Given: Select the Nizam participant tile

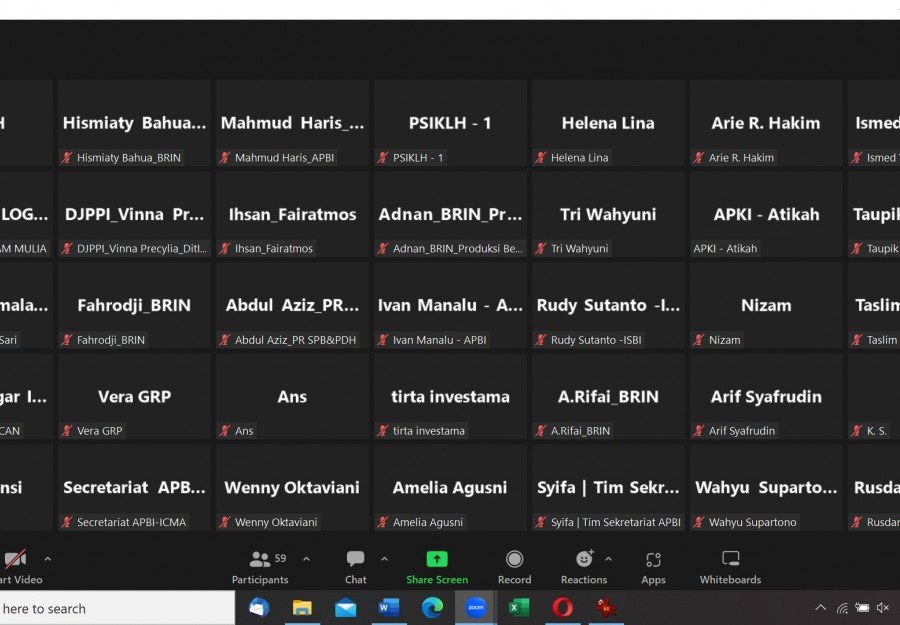Looking at the screenshot, I should pos(766,305).
